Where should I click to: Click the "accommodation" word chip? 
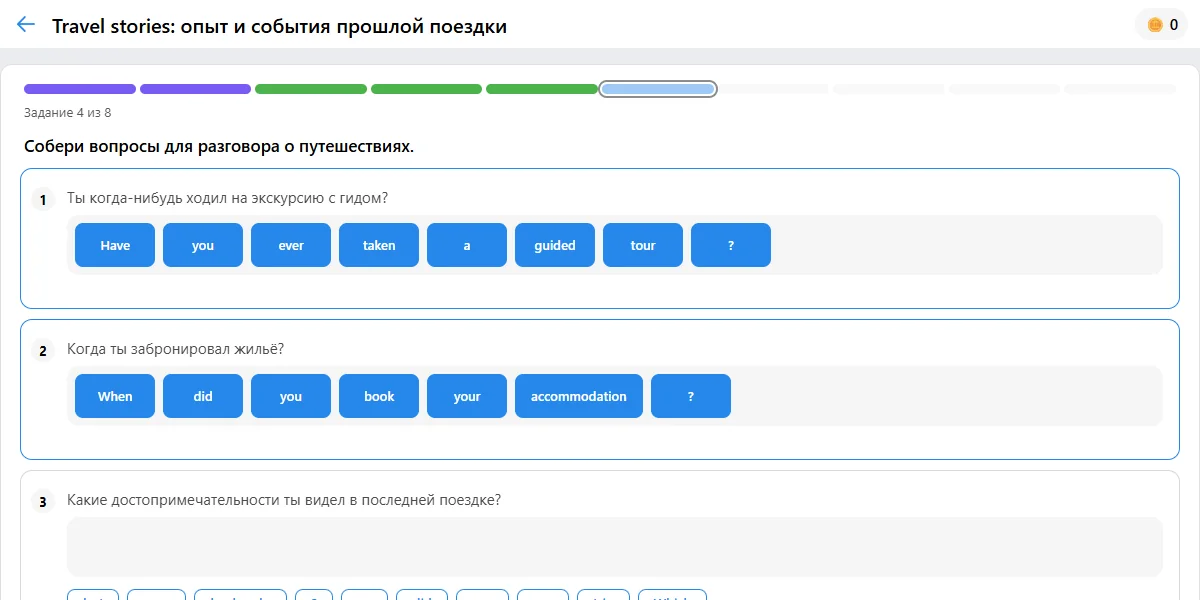579,396
